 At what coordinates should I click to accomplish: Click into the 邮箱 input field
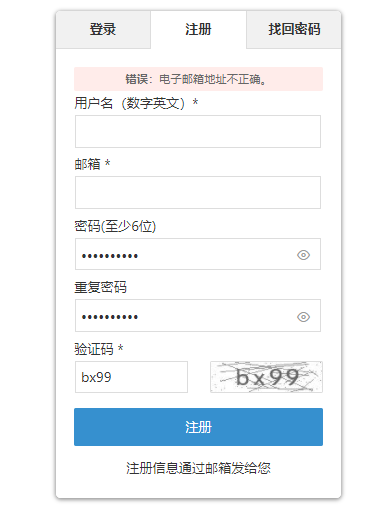pos(198,192)
